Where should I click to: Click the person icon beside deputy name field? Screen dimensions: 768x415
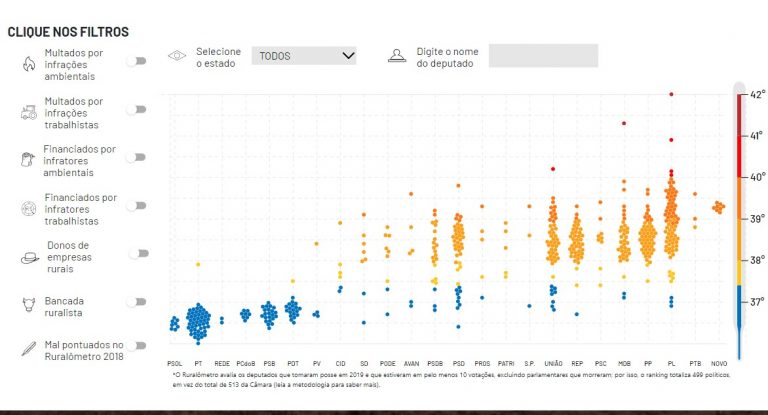click(x=397, y=56)
